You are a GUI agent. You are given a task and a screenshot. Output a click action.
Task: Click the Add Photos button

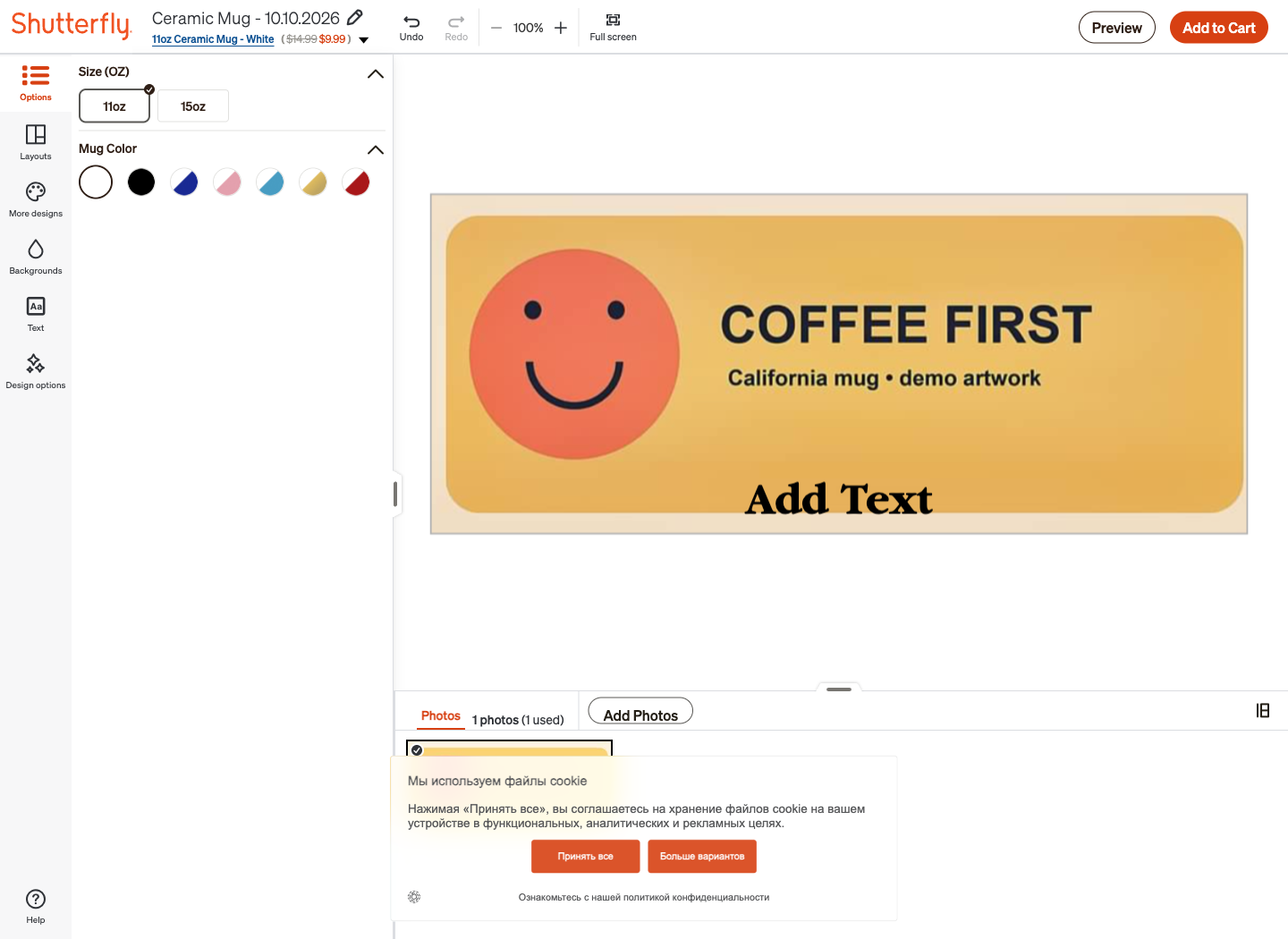click(x=640, y=712)
